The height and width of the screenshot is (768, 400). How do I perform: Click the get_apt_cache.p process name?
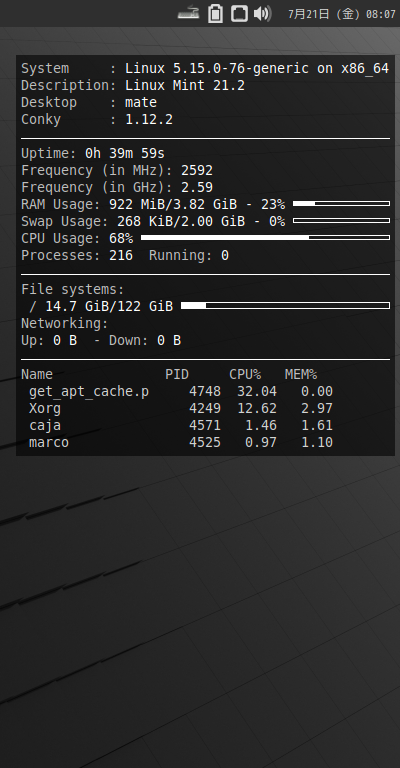point(89,392)
